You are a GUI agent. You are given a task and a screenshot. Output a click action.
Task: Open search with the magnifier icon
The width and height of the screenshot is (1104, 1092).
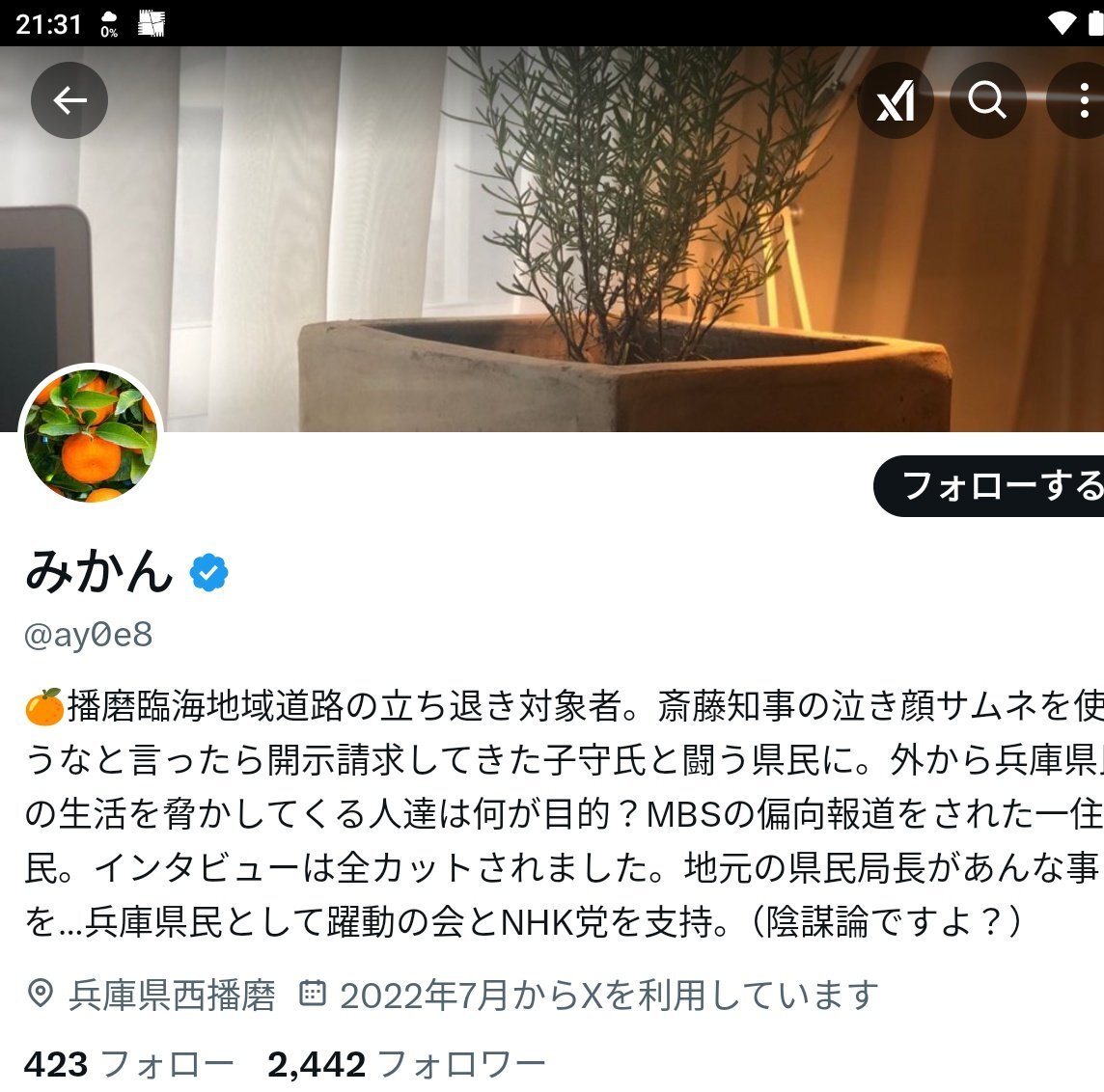(x=987, y=100)
